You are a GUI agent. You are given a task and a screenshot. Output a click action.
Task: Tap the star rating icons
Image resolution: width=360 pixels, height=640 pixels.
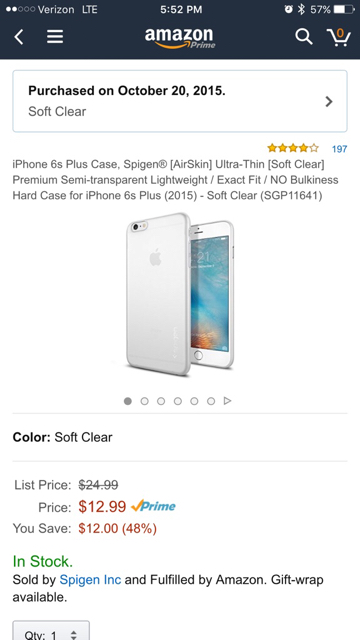(x=293, y=148)
